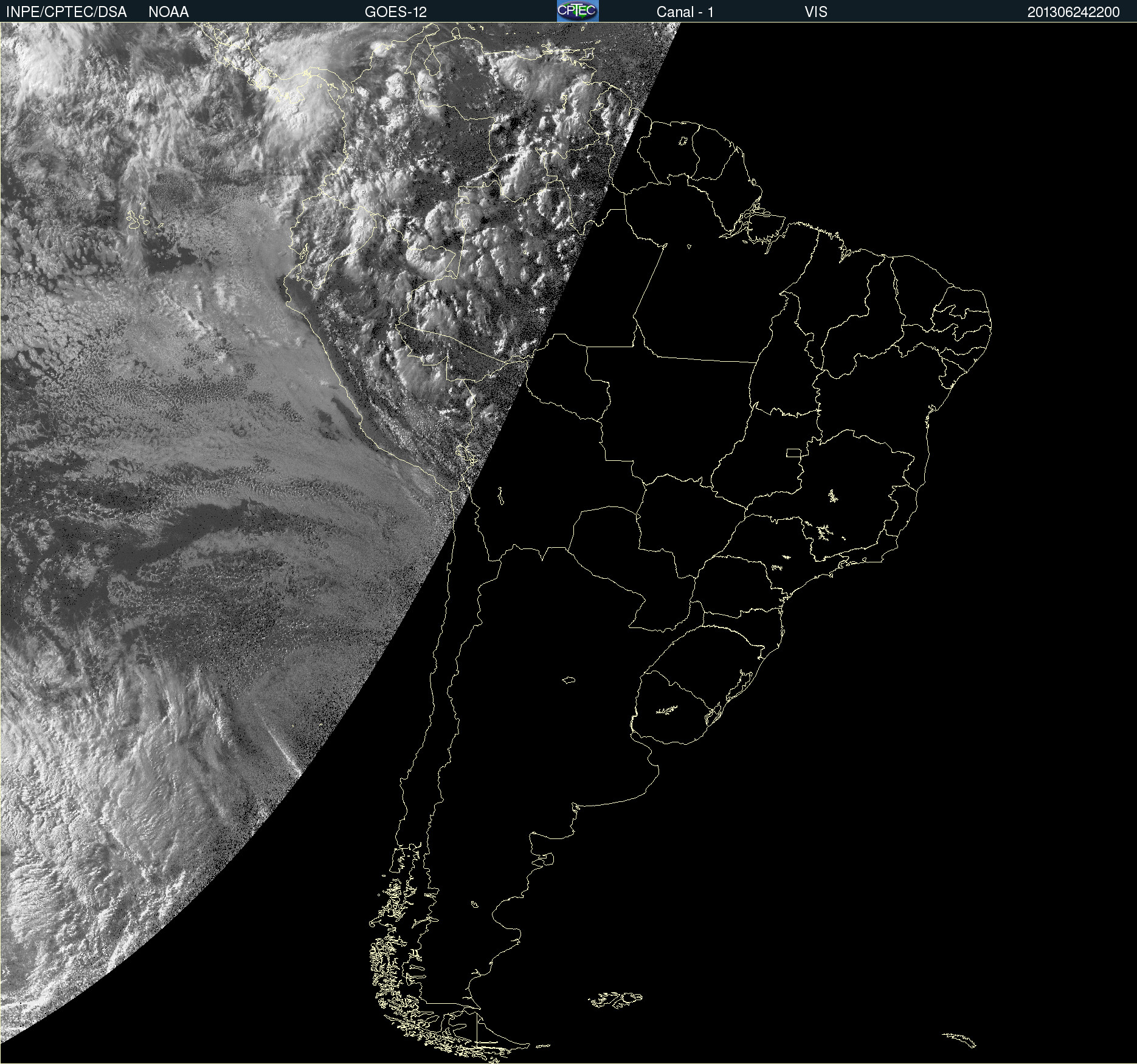Click the NOAA label in header
Image resolution: width=1137 pixels, height=1064 pixels.
[168, 12]
